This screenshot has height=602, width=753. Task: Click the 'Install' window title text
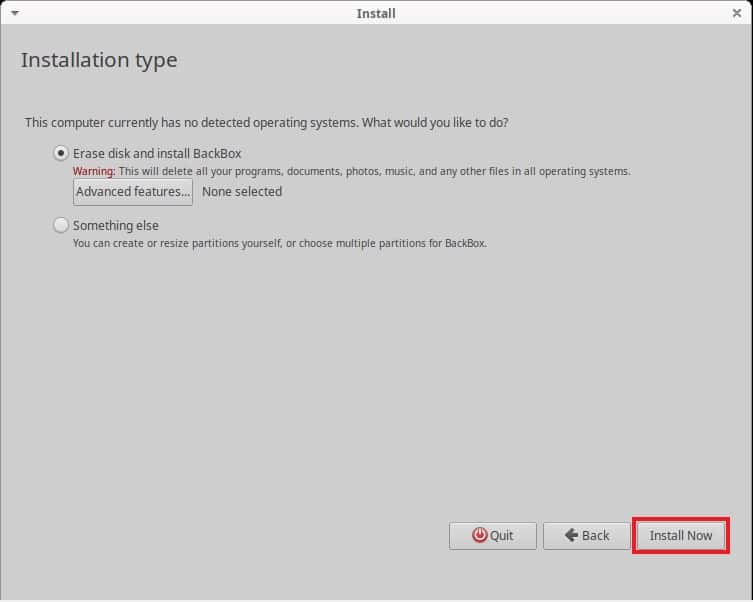[376, 13]
